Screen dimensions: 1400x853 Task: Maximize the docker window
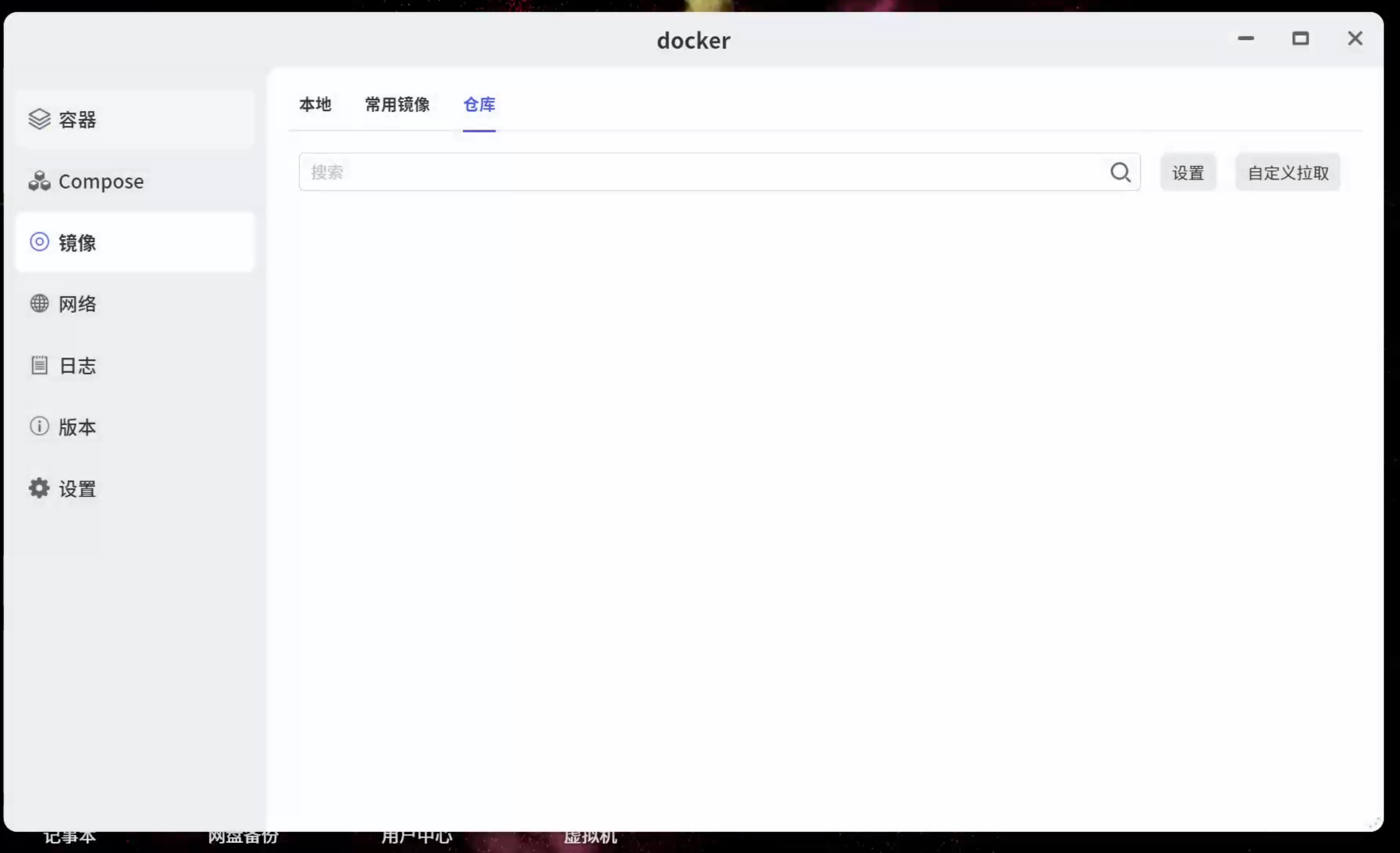click(x=1300, y=39)
